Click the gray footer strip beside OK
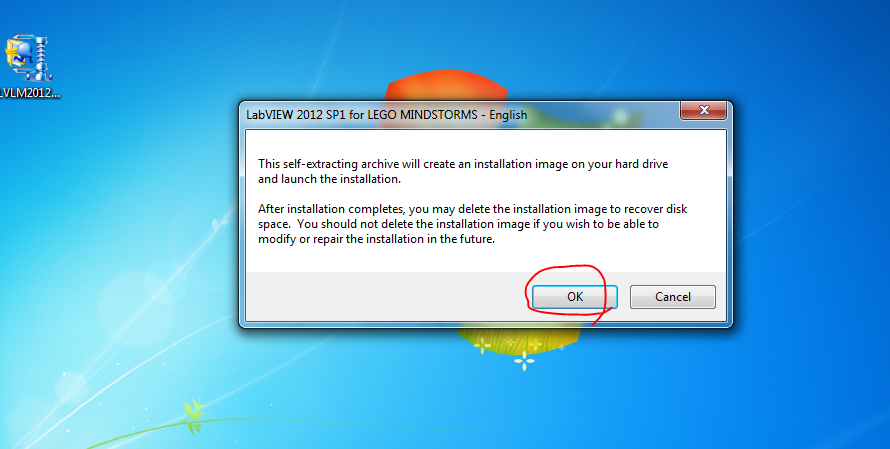 tap(386, 297)
